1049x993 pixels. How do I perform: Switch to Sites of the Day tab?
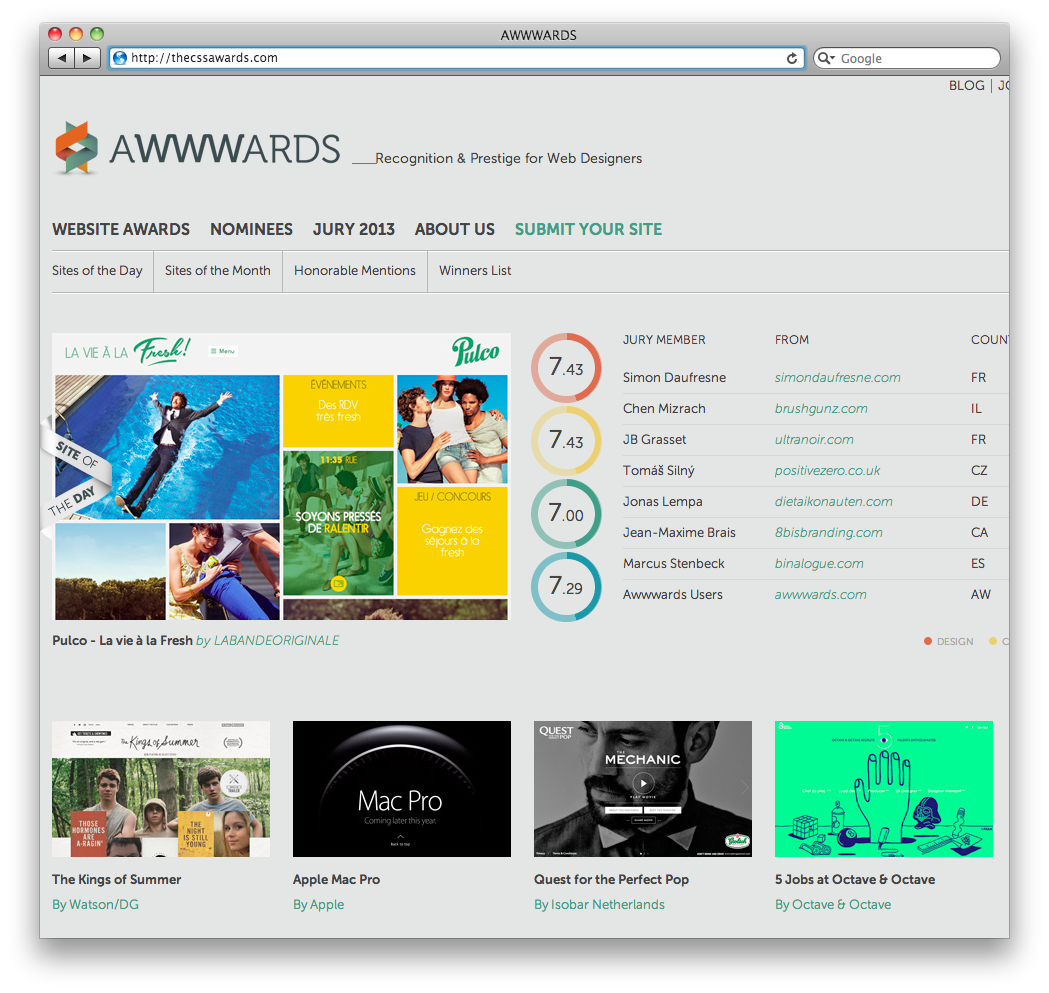tap(97, 271)
